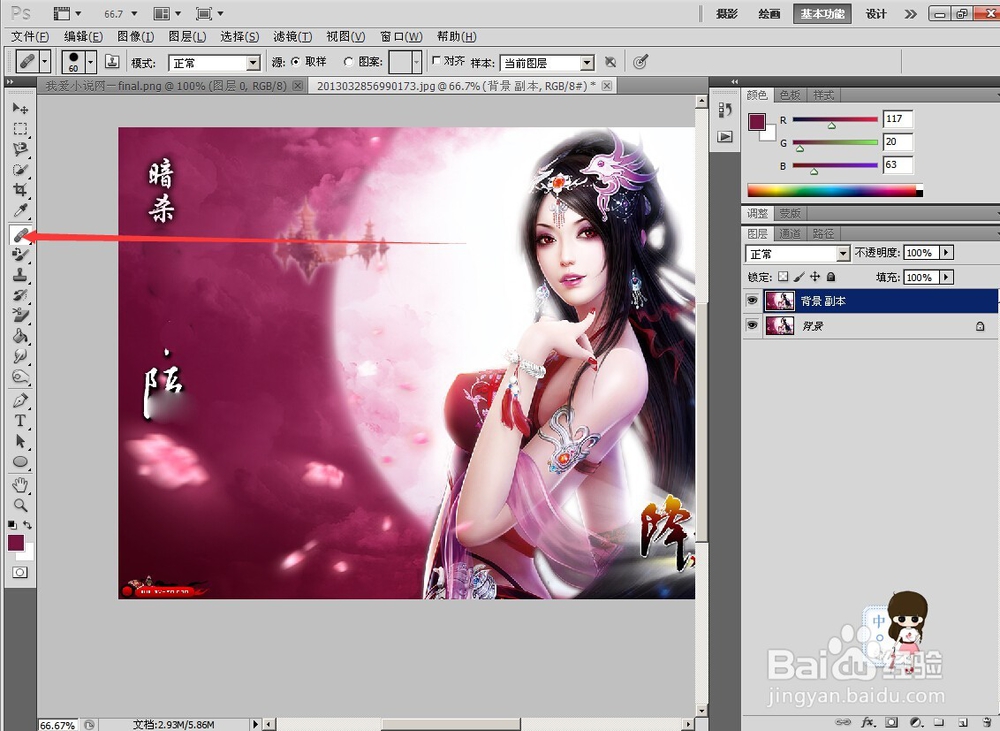The height and width of the screenshot is (731, 1000).
Task: Switch to the 色板 tab
Action: pos(790,95)
